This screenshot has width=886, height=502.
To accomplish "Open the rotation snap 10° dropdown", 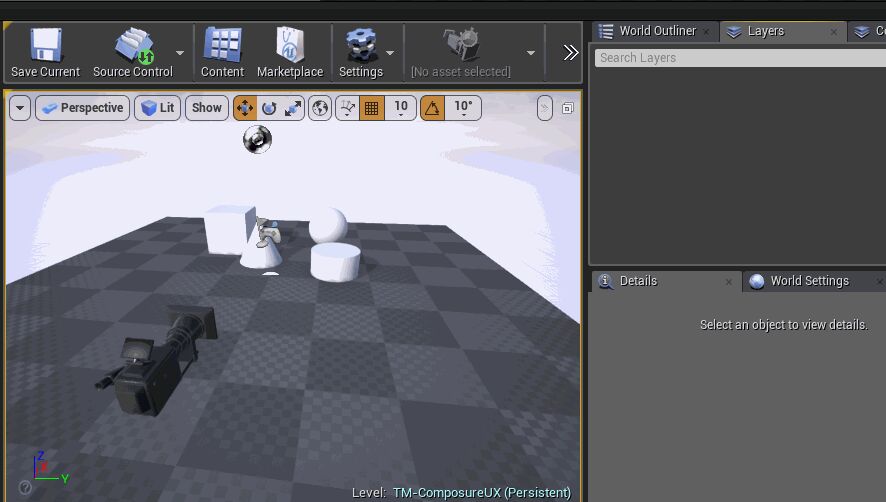I will [x=463, y=108].
